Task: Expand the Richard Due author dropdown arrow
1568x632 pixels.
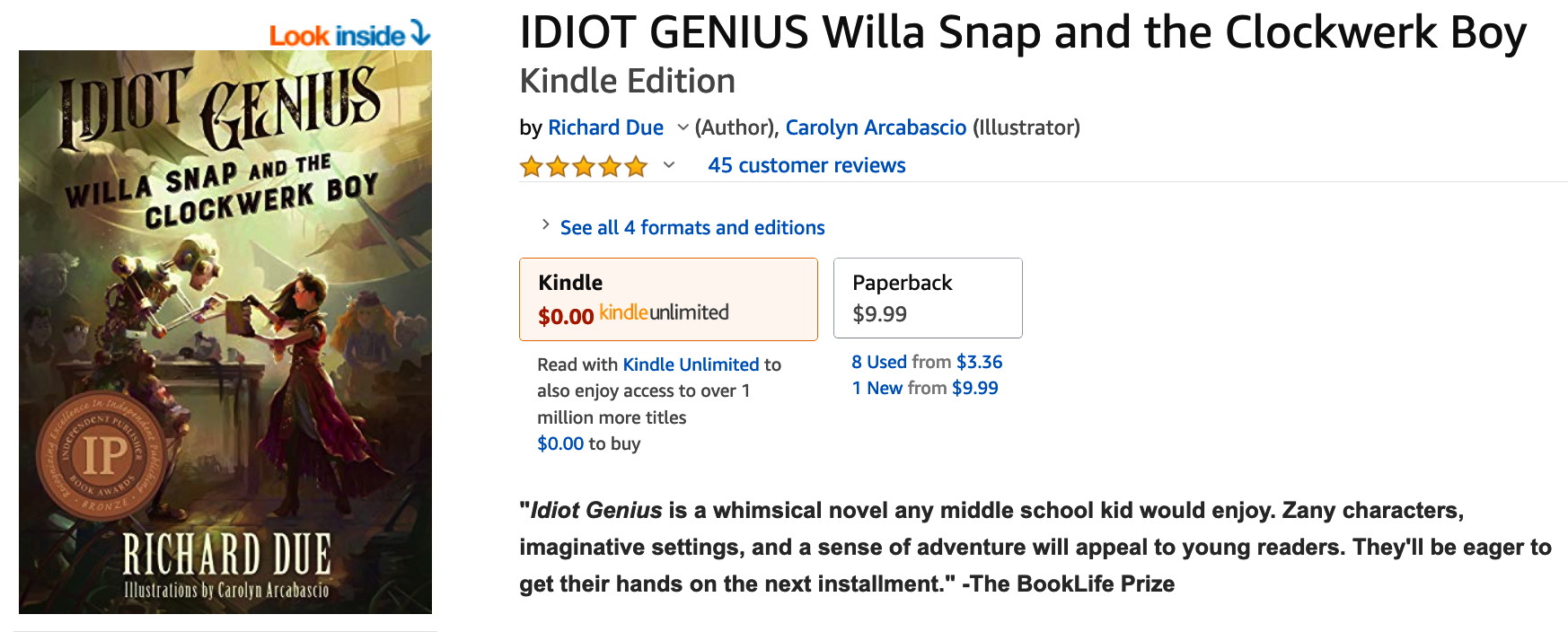Action: click(x=683, y=127)
